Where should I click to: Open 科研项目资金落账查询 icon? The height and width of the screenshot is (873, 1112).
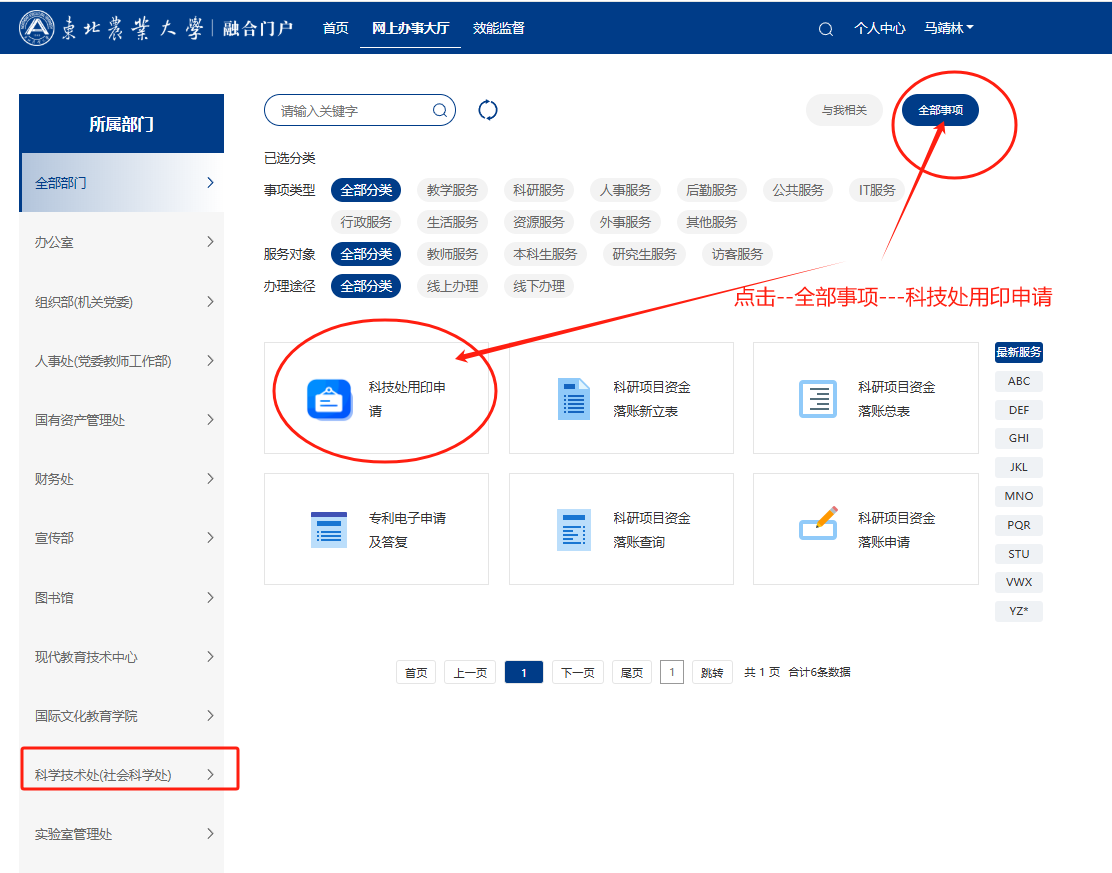pyautogui.click(x=573, y=529)
